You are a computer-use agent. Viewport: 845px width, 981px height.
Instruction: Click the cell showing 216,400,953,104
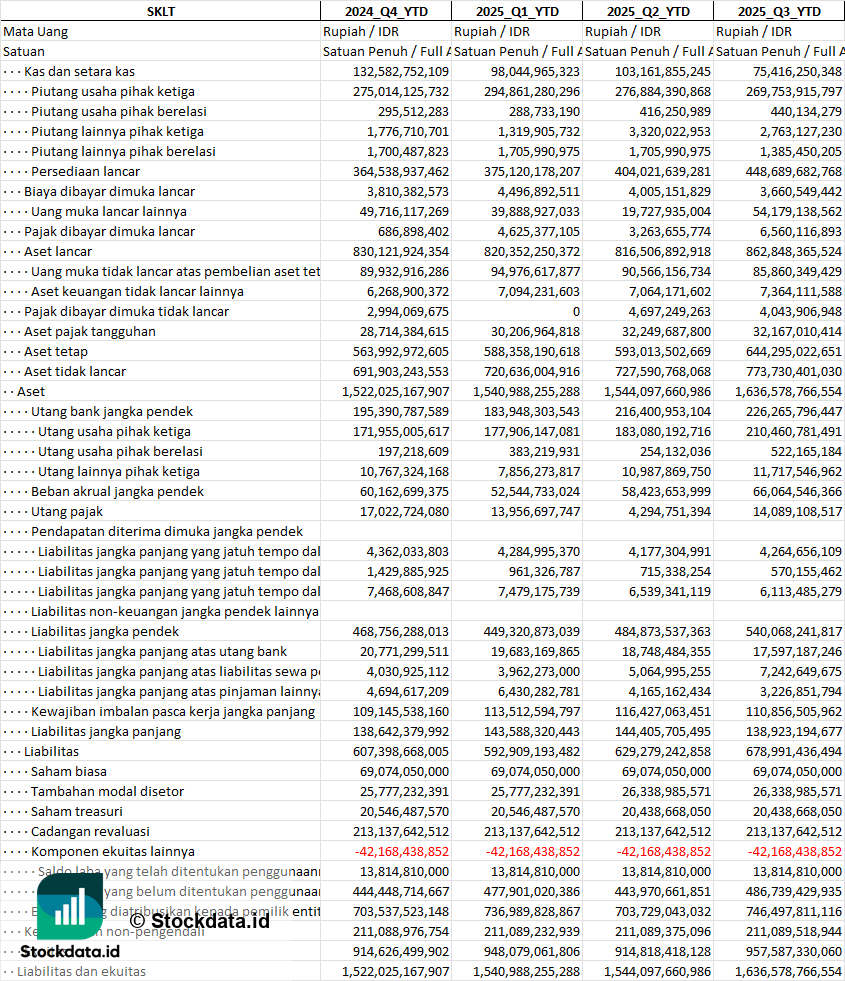662,412
